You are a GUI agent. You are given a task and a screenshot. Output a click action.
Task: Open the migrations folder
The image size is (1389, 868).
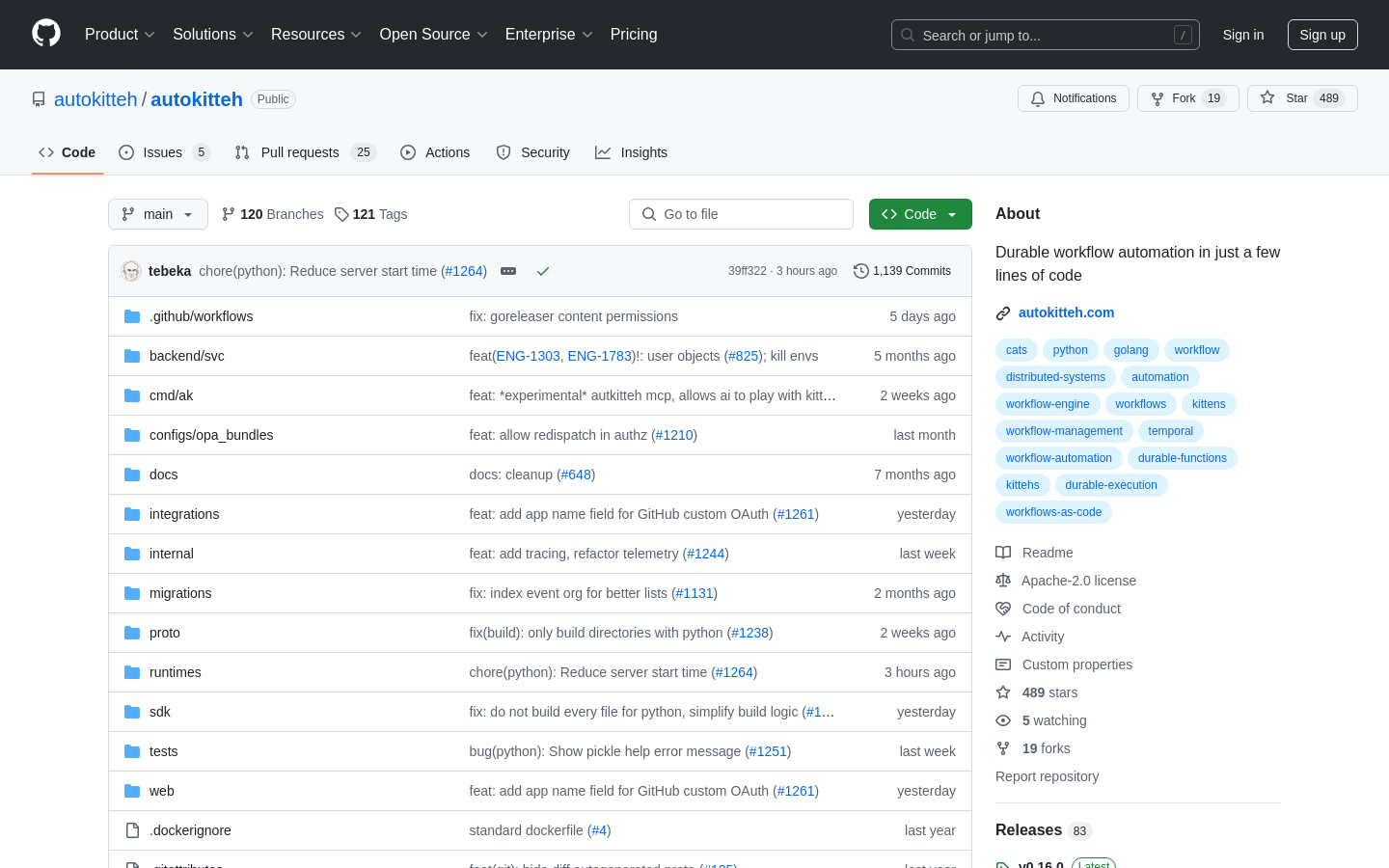tap(180, 593)
